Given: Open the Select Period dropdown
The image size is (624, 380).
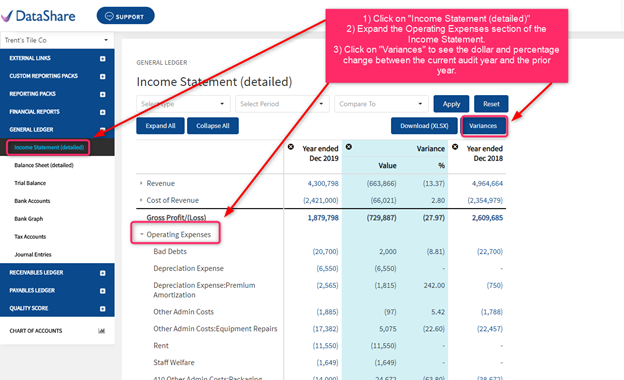Looking at the screenshot, I should (282, 104).
